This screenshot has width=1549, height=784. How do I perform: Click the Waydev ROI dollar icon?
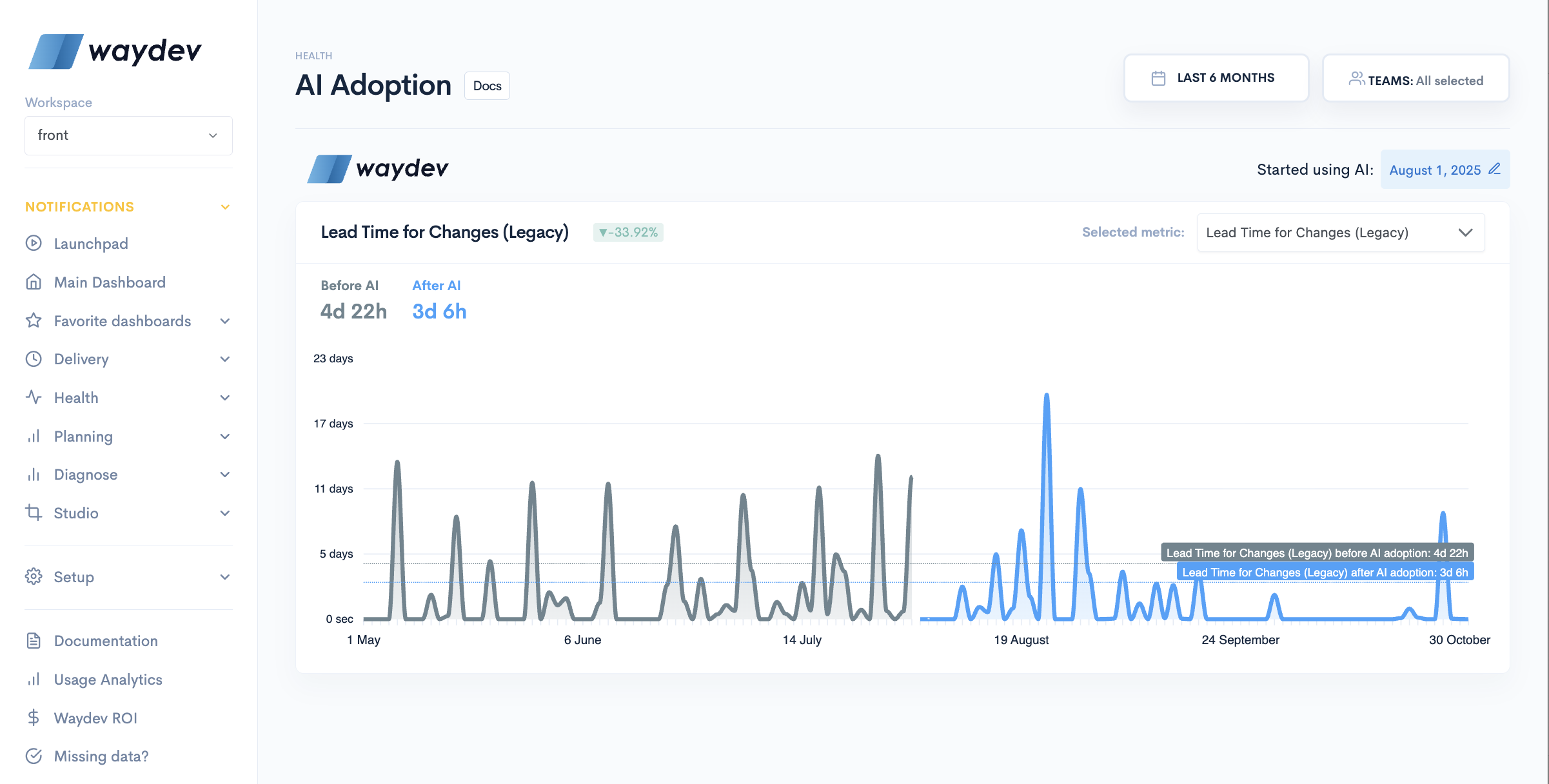point(34,718)
